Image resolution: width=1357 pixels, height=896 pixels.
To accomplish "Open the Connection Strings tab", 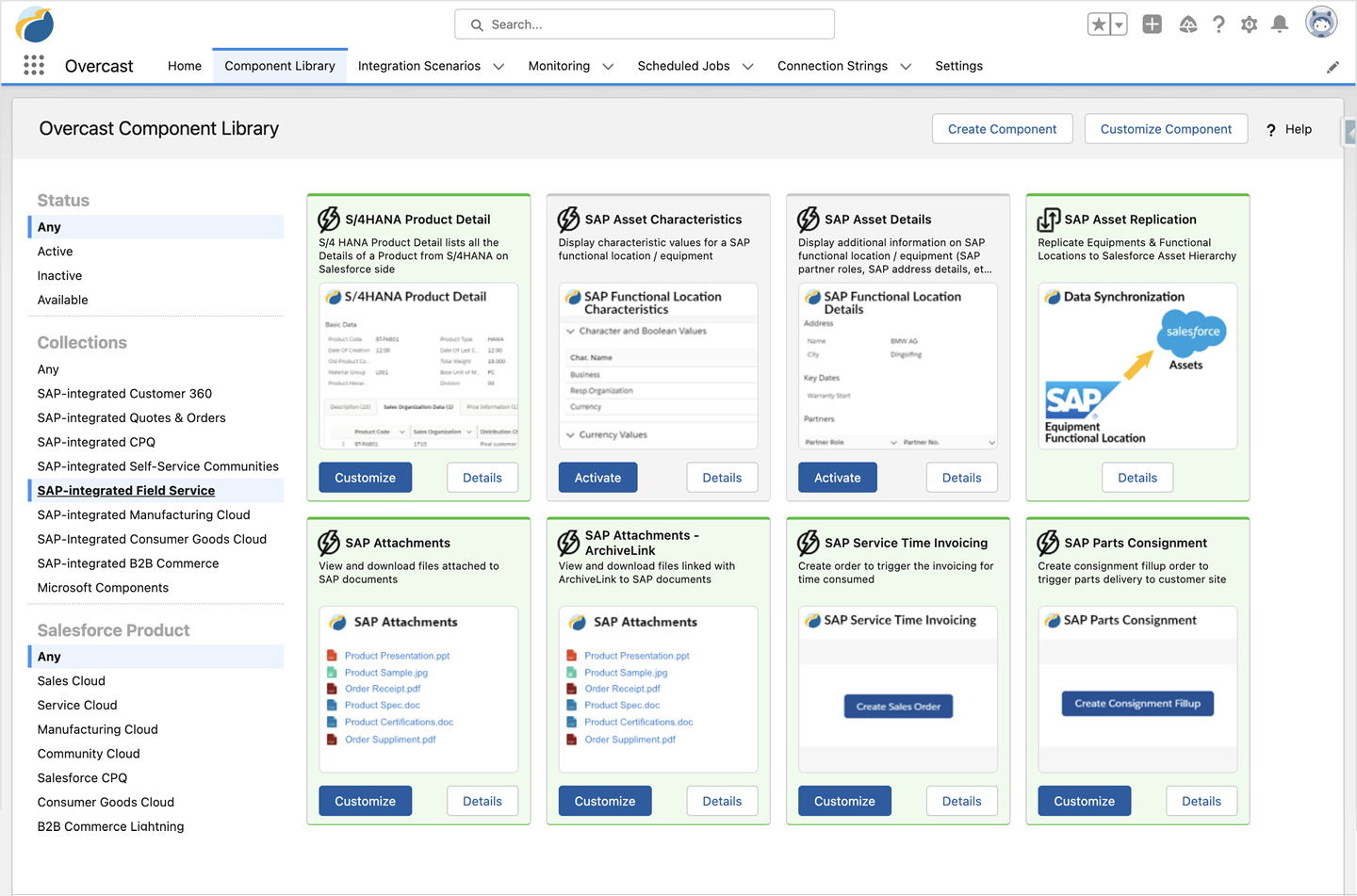I will click(832, 66).
